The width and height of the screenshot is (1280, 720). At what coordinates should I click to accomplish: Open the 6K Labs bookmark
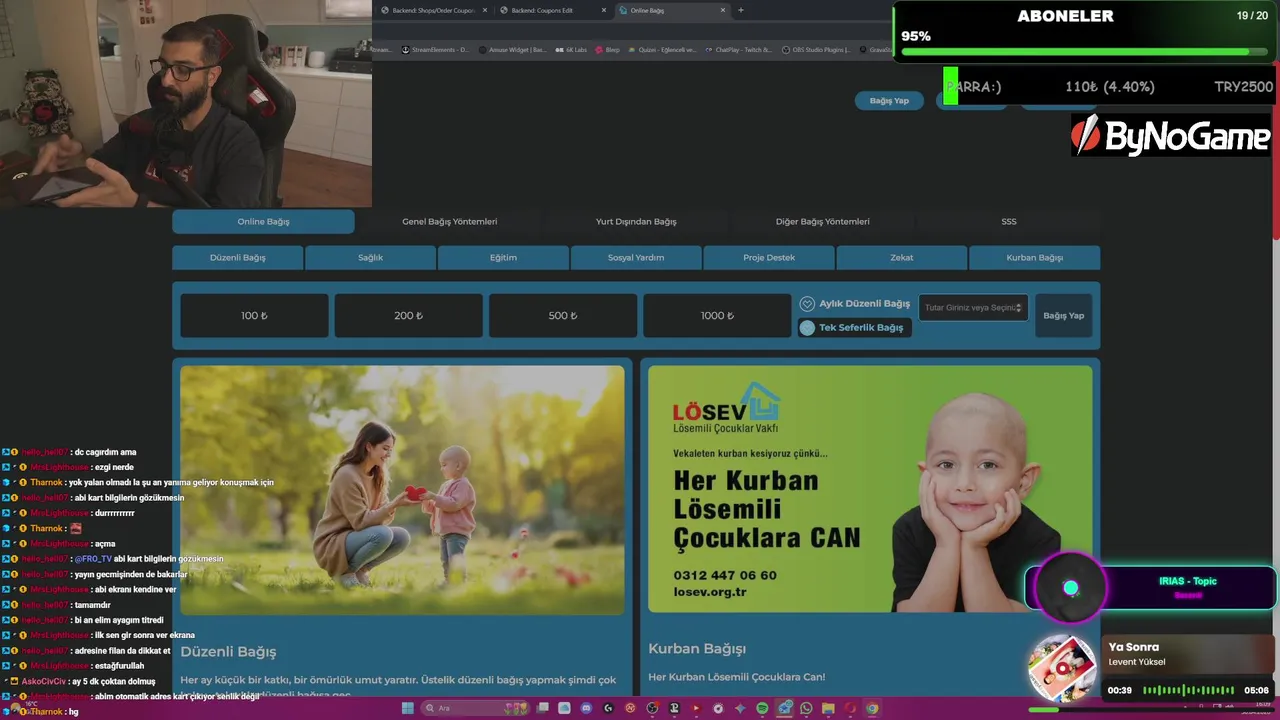pyautogui.click(x=571, y=49)
